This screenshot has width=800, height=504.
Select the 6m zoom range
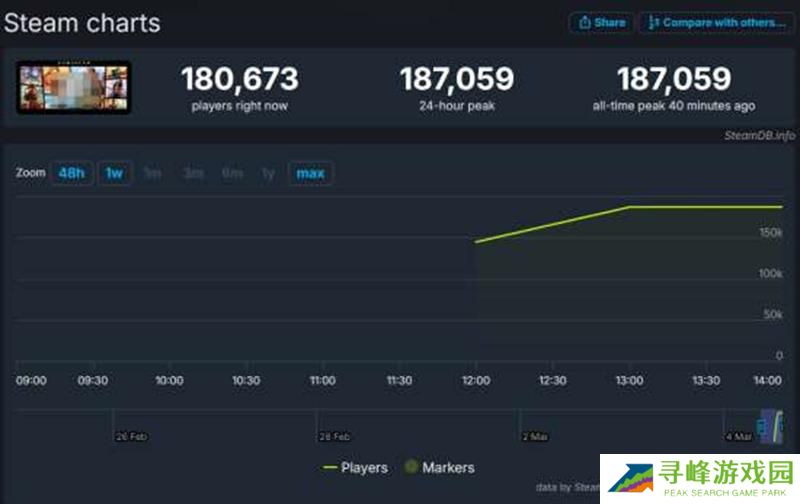point(232,173)
